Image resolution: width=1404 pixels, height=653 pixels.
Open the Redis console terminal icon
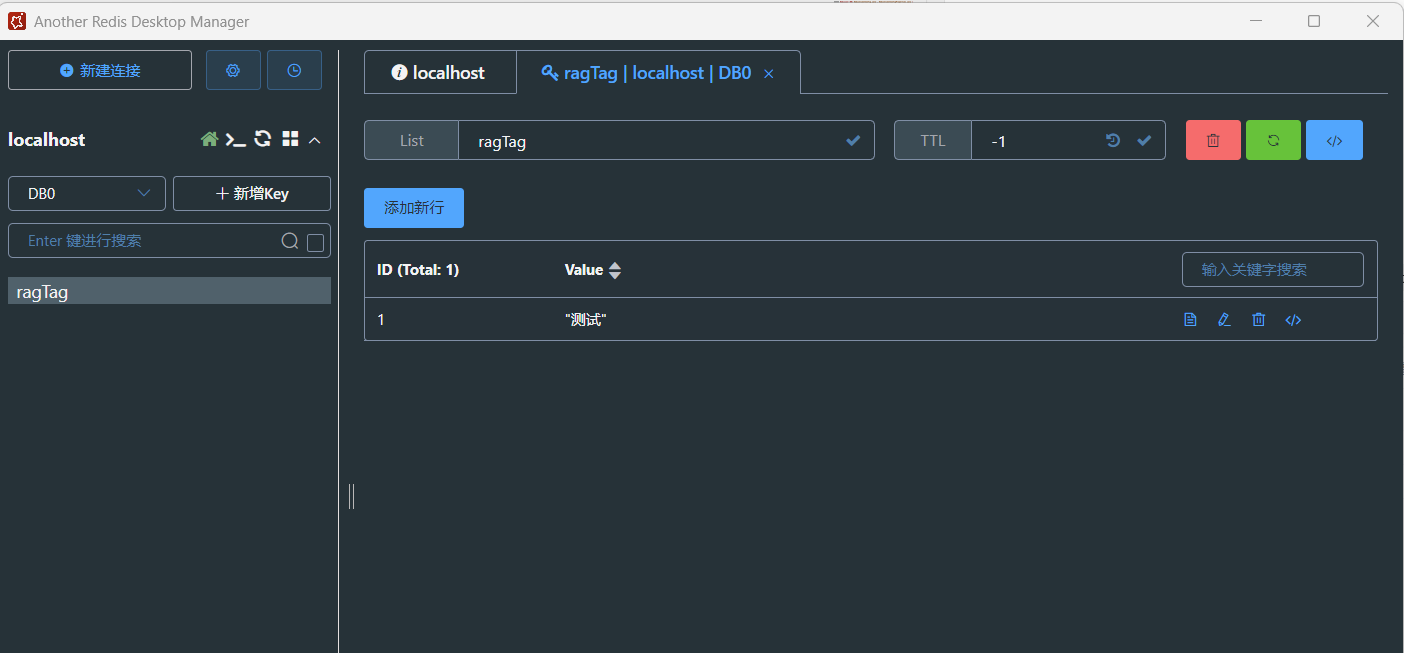click(236, 140)
